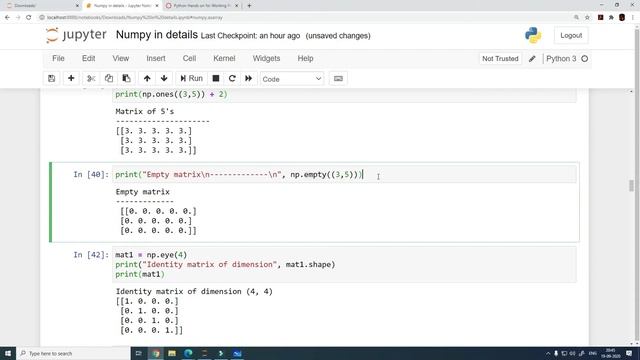Rename notebook title Numpy in details
Image resolution: width=640 pixels, height=360 pixels.
point(157,35)
